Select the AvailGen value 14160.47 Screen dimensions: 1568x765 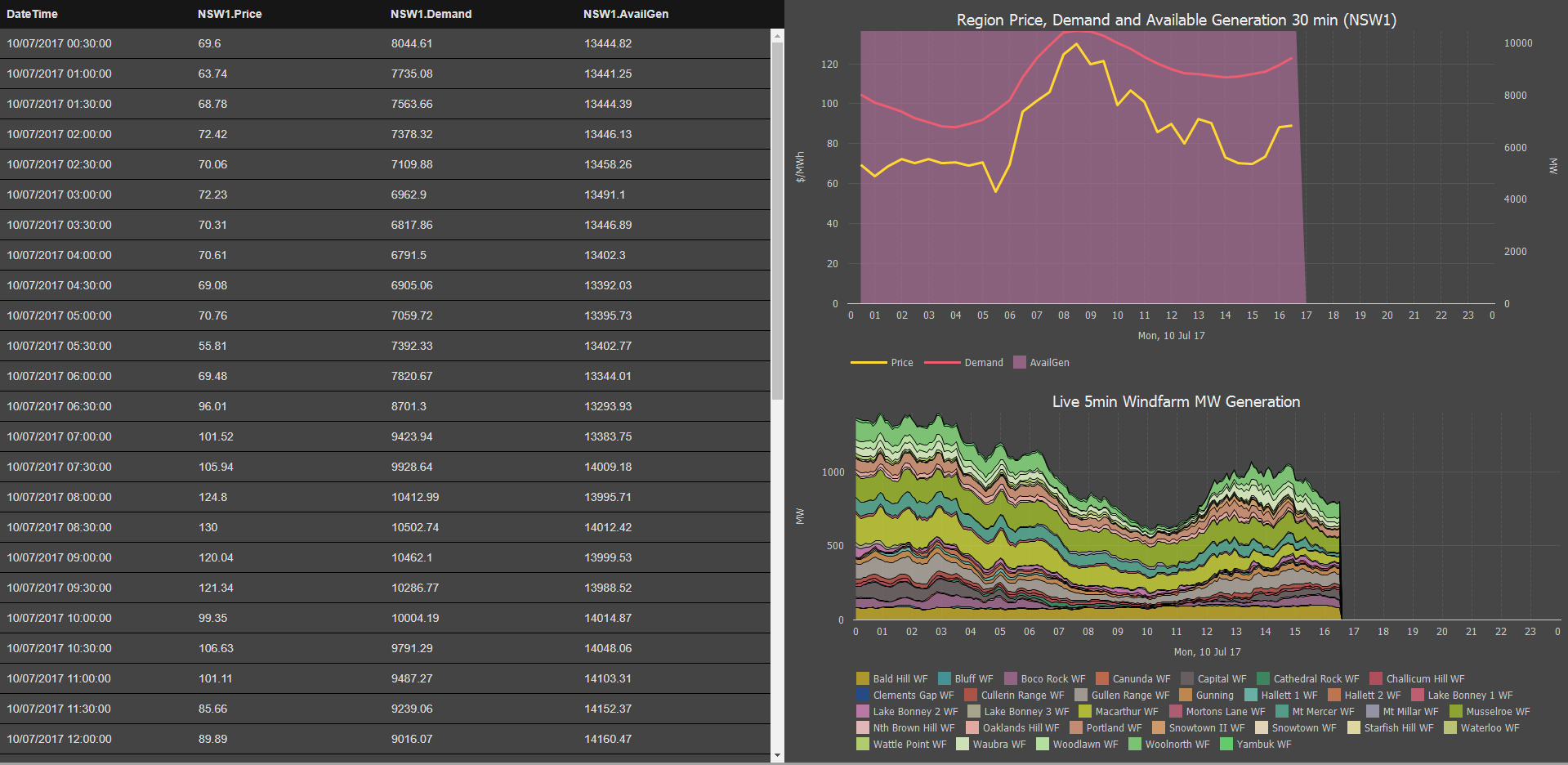tap(608, 739)
